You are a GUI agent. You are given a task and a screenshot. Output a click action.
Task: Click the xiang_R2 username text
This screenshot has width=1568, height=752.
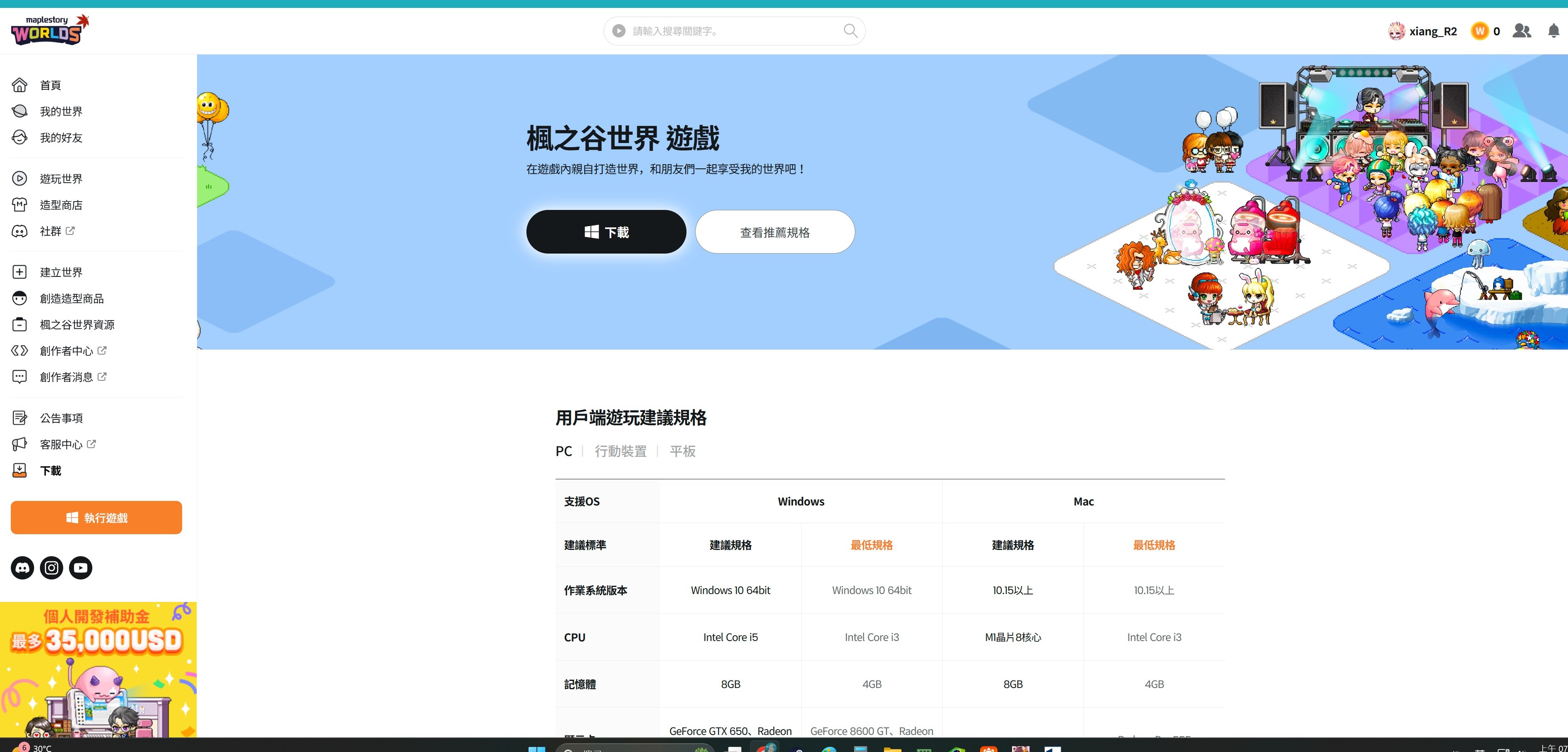point(1433,31)
